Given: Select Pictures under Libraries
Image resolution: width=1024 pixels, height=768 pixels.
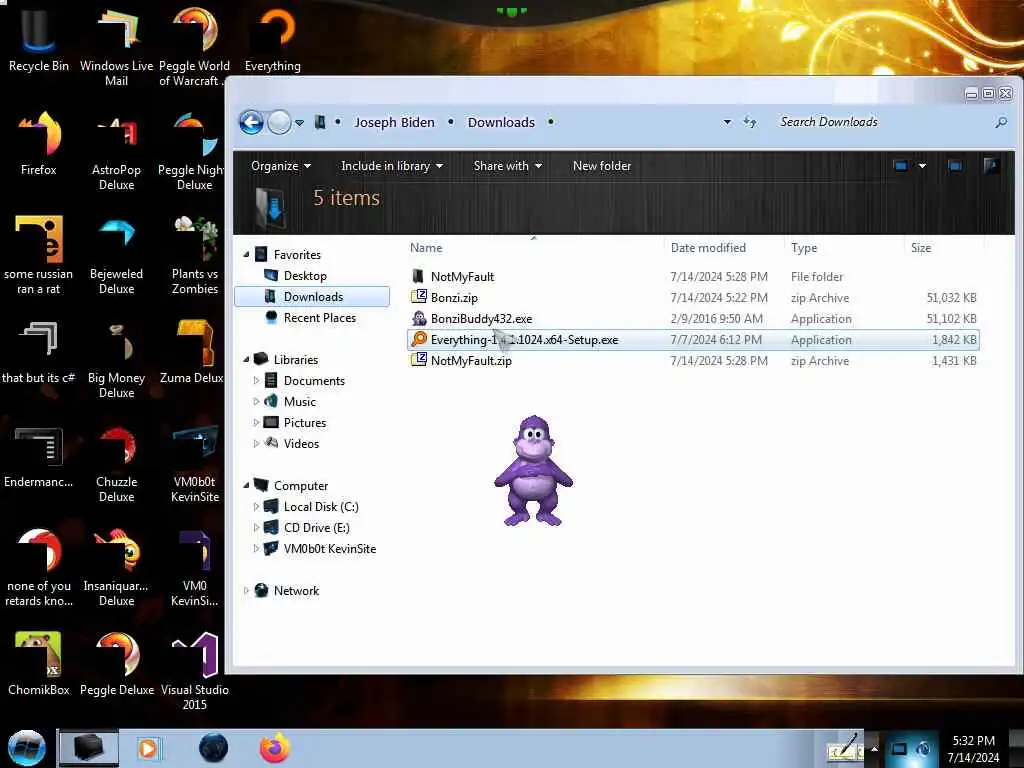Looking at the screenshot, I should pyautogui.click(x=295, y=423).
